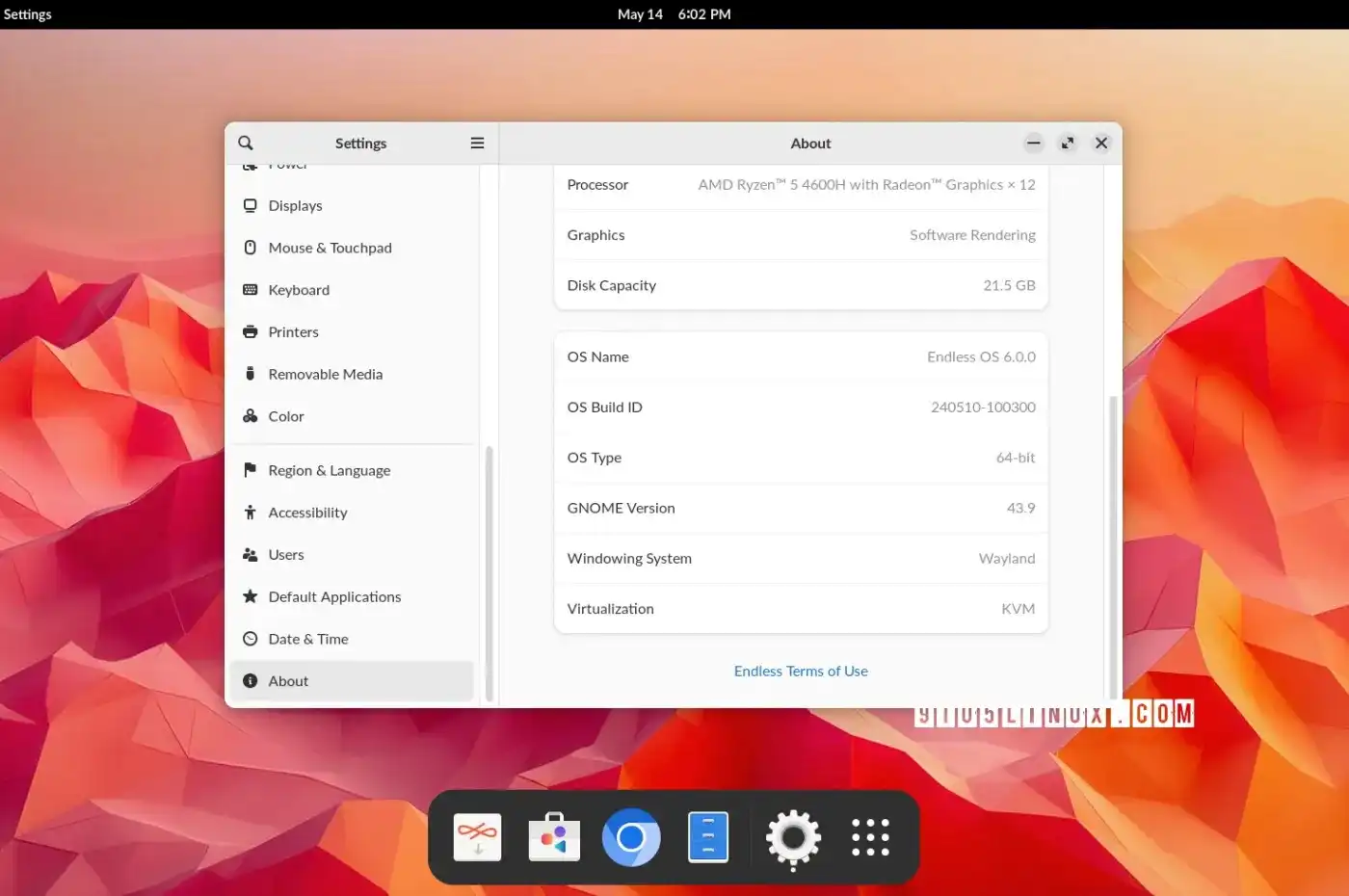Select Mouse & Touchpad settings
The image size is (1349, 896).
coord(352,248)
